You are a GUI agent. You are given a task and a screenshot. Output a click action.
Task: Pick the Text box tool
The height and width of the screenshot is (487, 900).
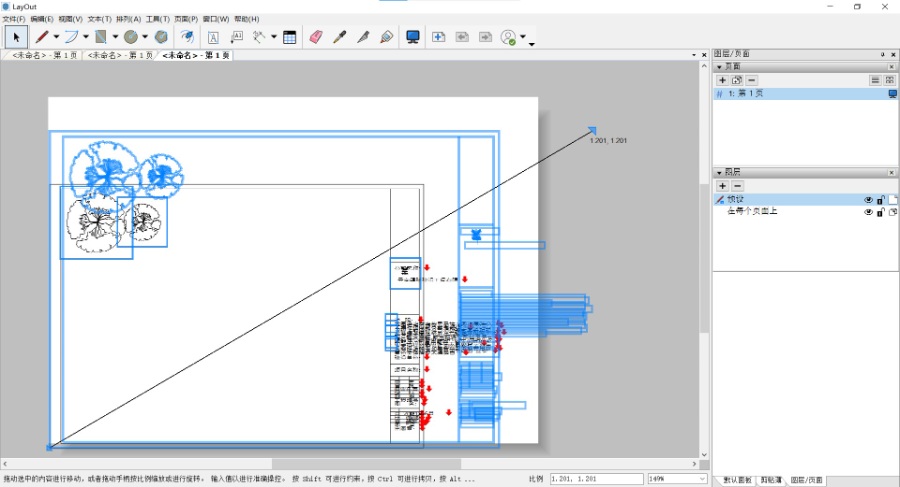[213, 37]
